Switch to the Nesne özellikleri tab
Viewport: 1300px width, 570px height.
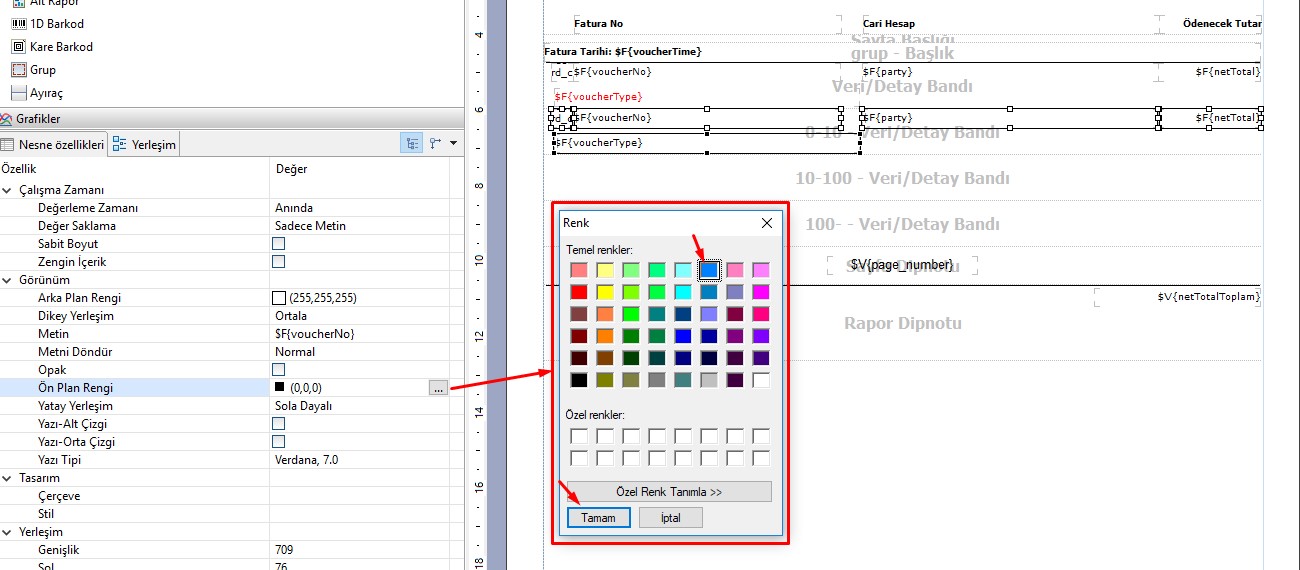[x=53, y=144]
